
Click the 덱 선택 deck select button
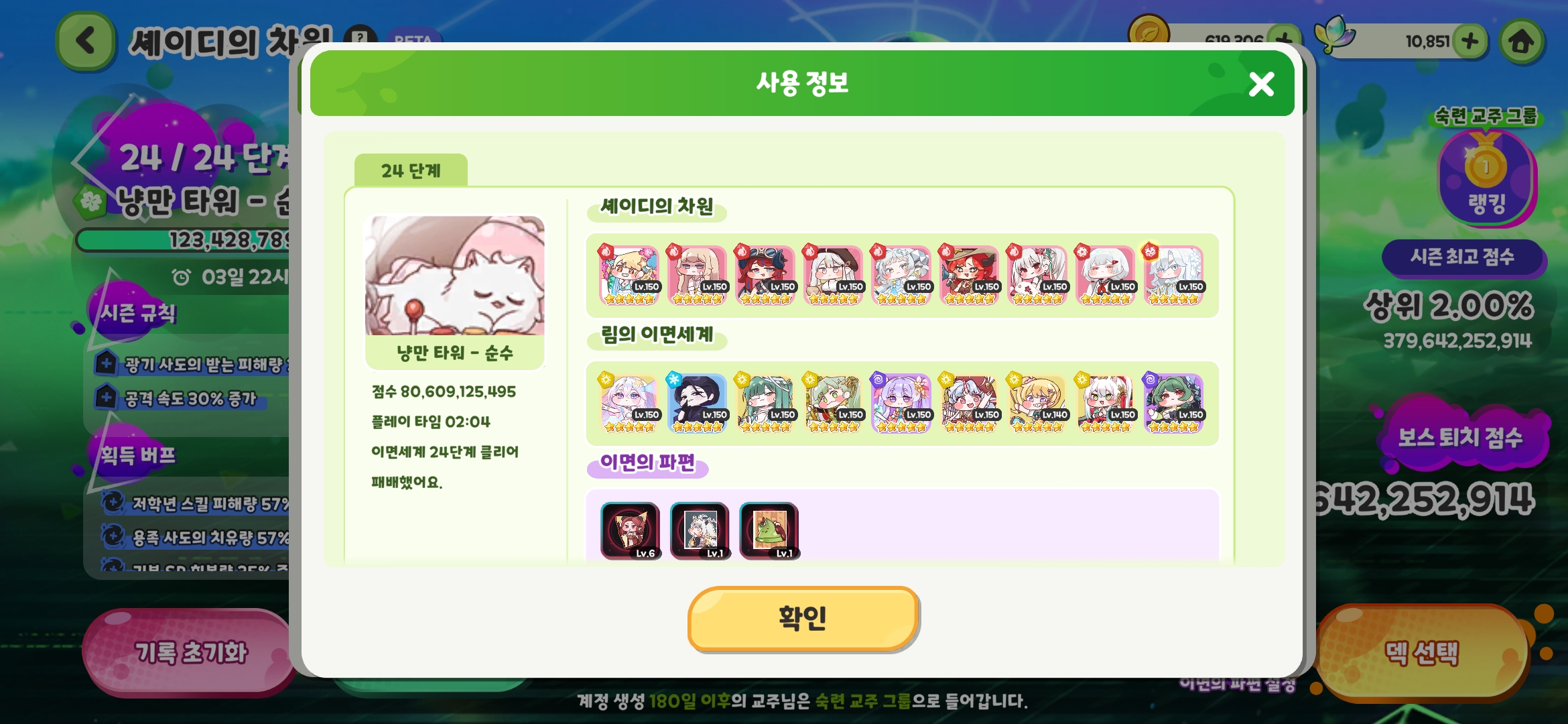tap(1421, 652)
